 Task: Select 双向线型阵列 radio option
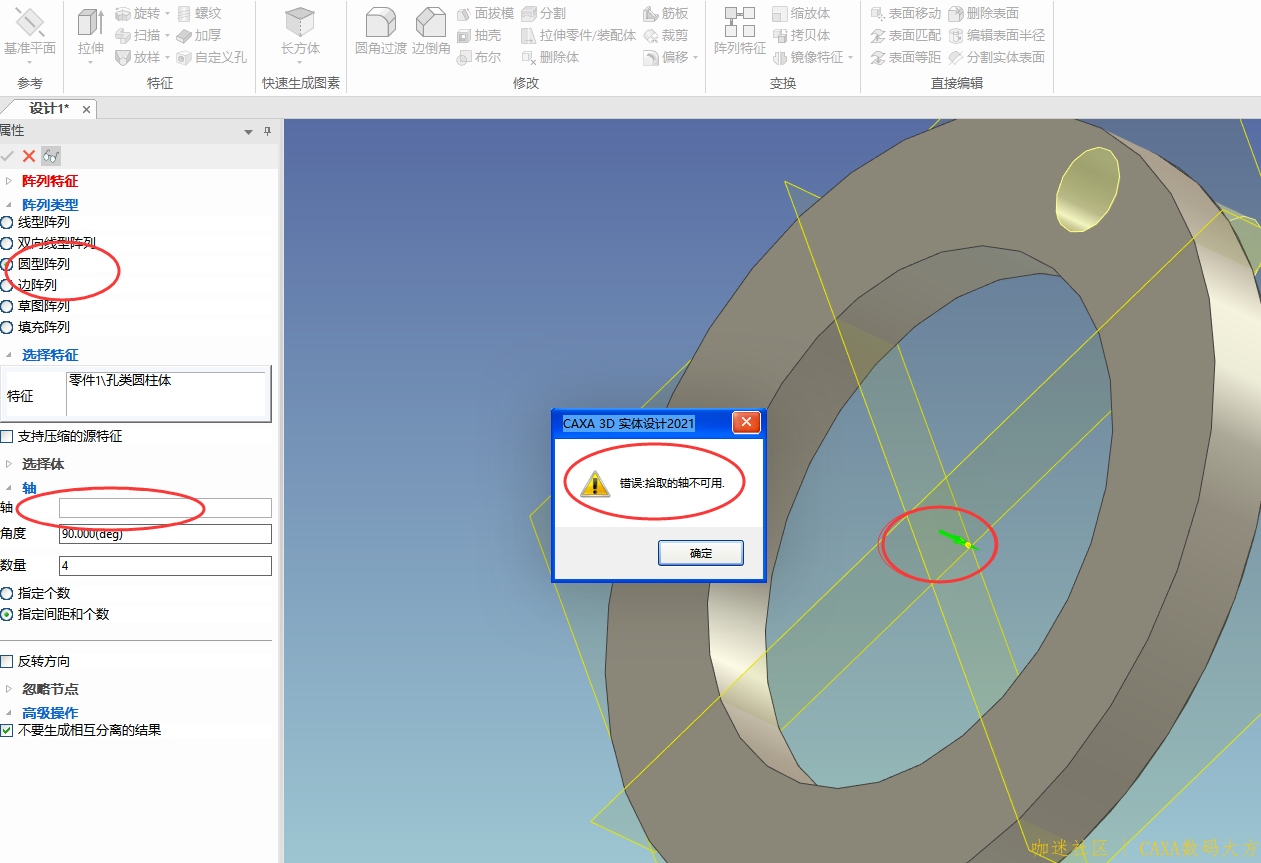click(7, 243)
